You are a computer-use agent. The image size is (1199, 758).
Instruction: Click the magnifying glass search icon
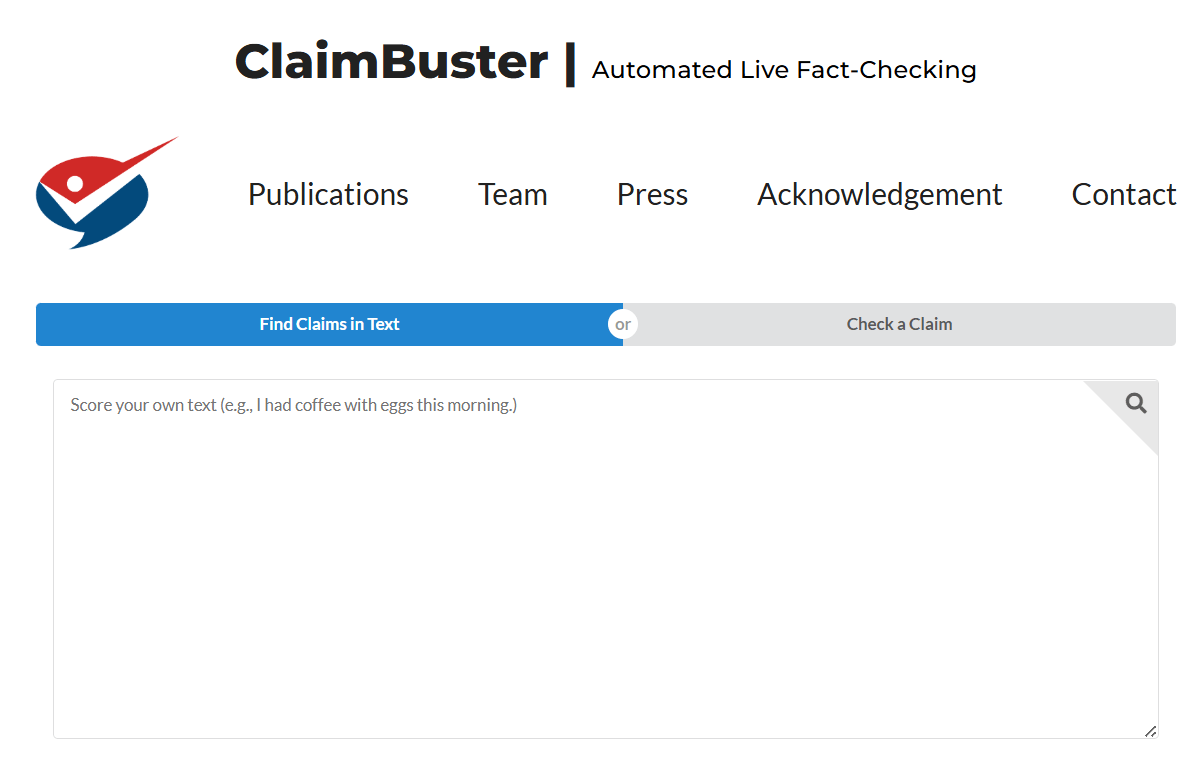(x=1136, y=403)
